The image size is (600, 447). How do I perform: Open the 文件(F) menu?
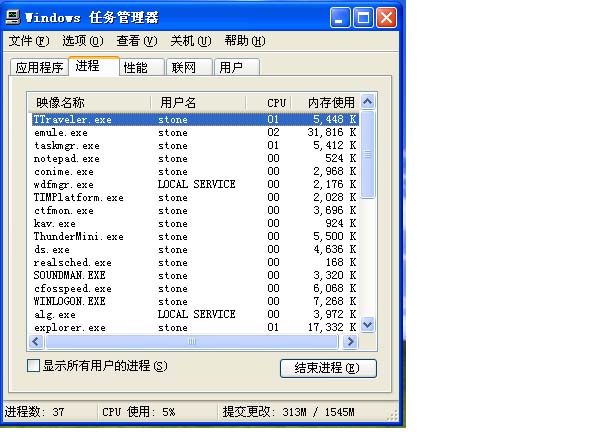[x=29, y=41]
